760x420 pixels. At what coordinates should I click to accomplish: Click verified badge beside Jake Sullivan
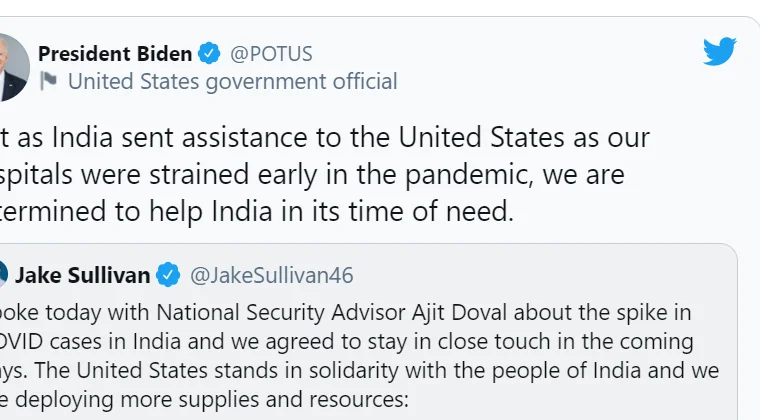(168, 274)
